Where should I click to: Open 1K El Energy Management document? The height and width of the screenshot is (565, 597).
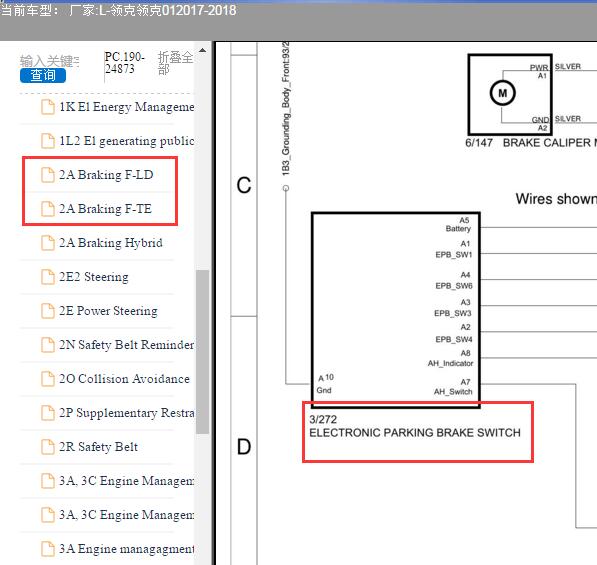click(x=126, y=107)
